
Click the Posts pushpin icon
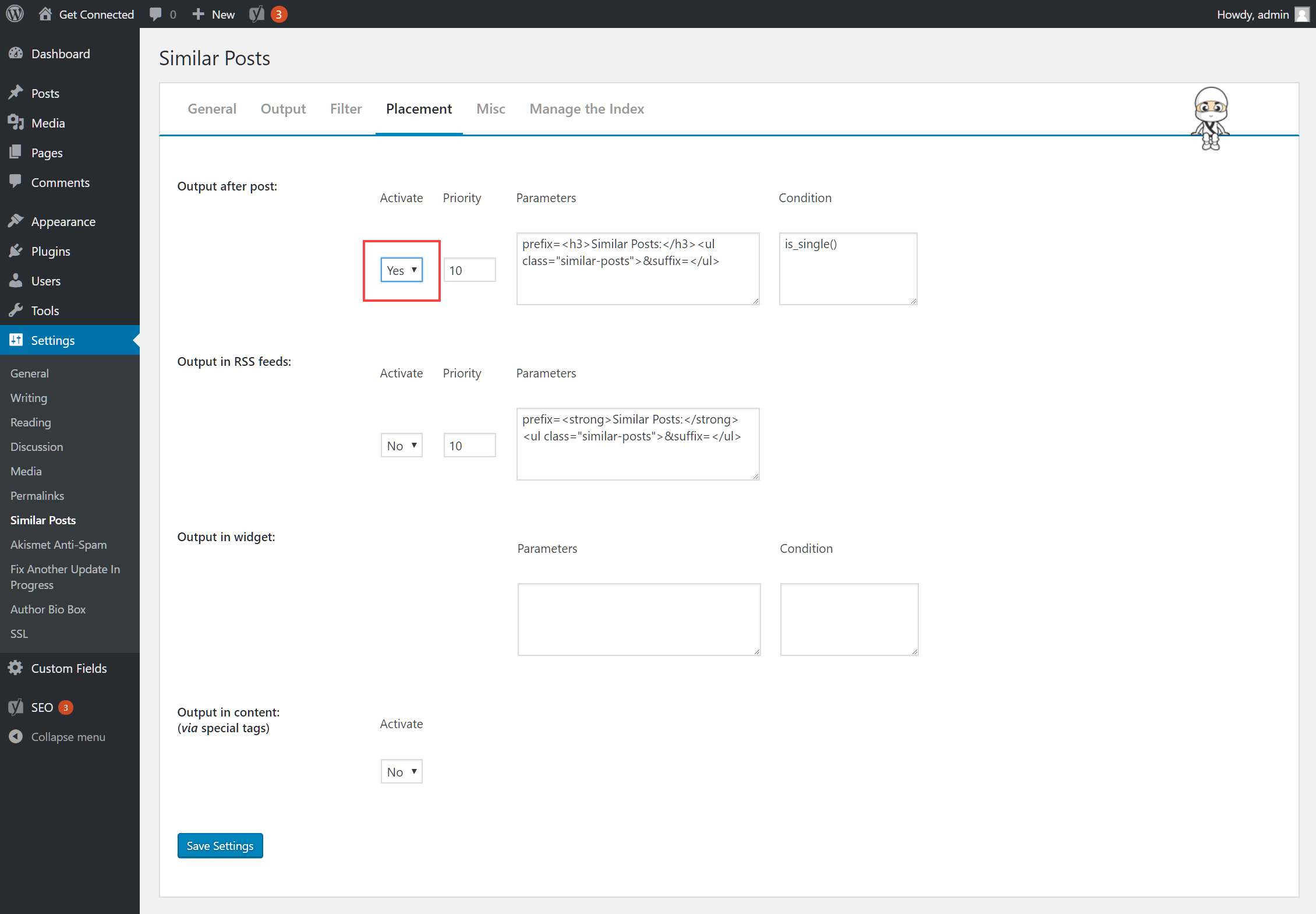pos(16,93)
